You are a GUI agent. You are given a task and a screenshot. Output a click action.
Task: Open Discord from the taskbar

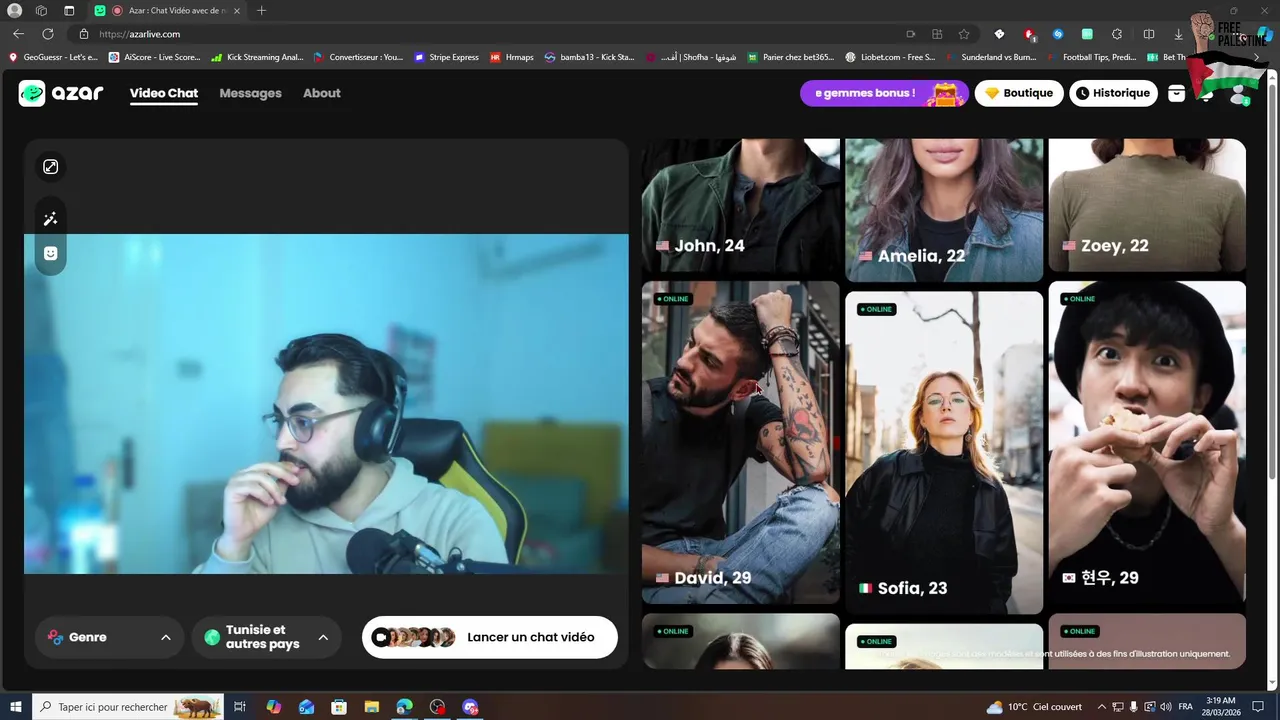click(x=470, y=707)
